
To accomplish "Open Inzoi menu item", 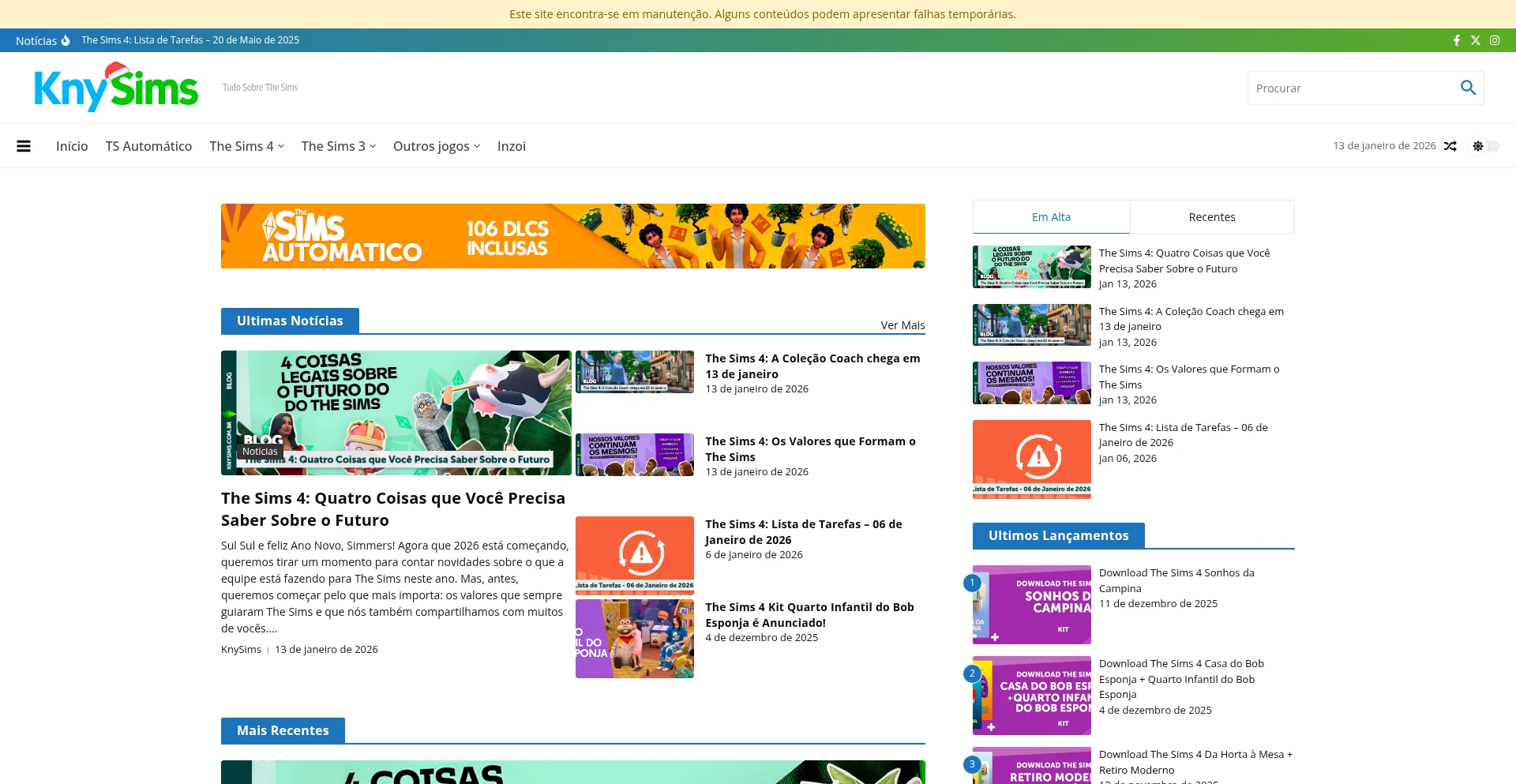I will tap(512, 146).
